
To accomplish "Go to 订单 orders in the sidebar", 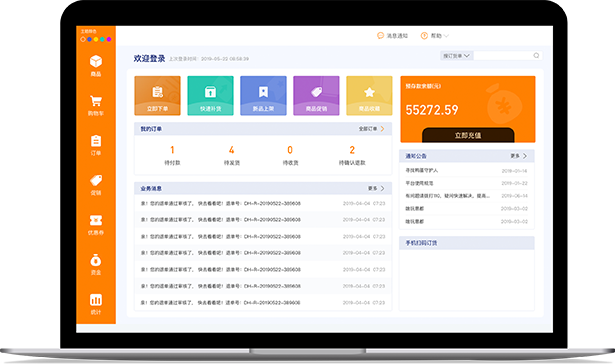I will click(96, 146).
